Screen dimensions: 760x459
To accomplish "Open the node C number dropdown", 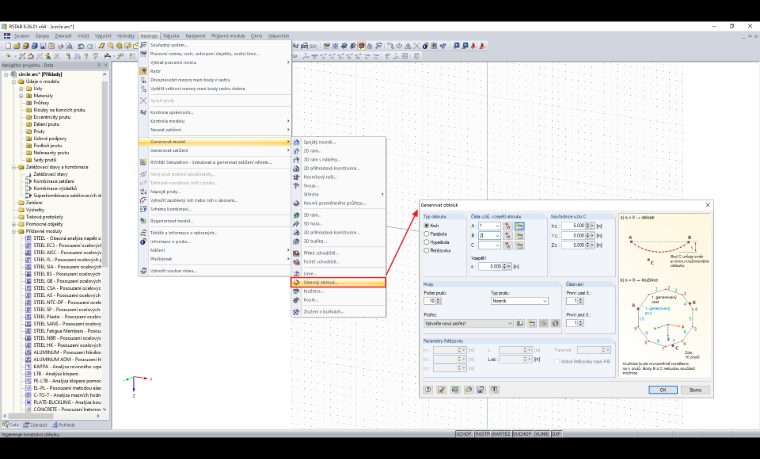I will pyautogui.click(x=497, y=245).
